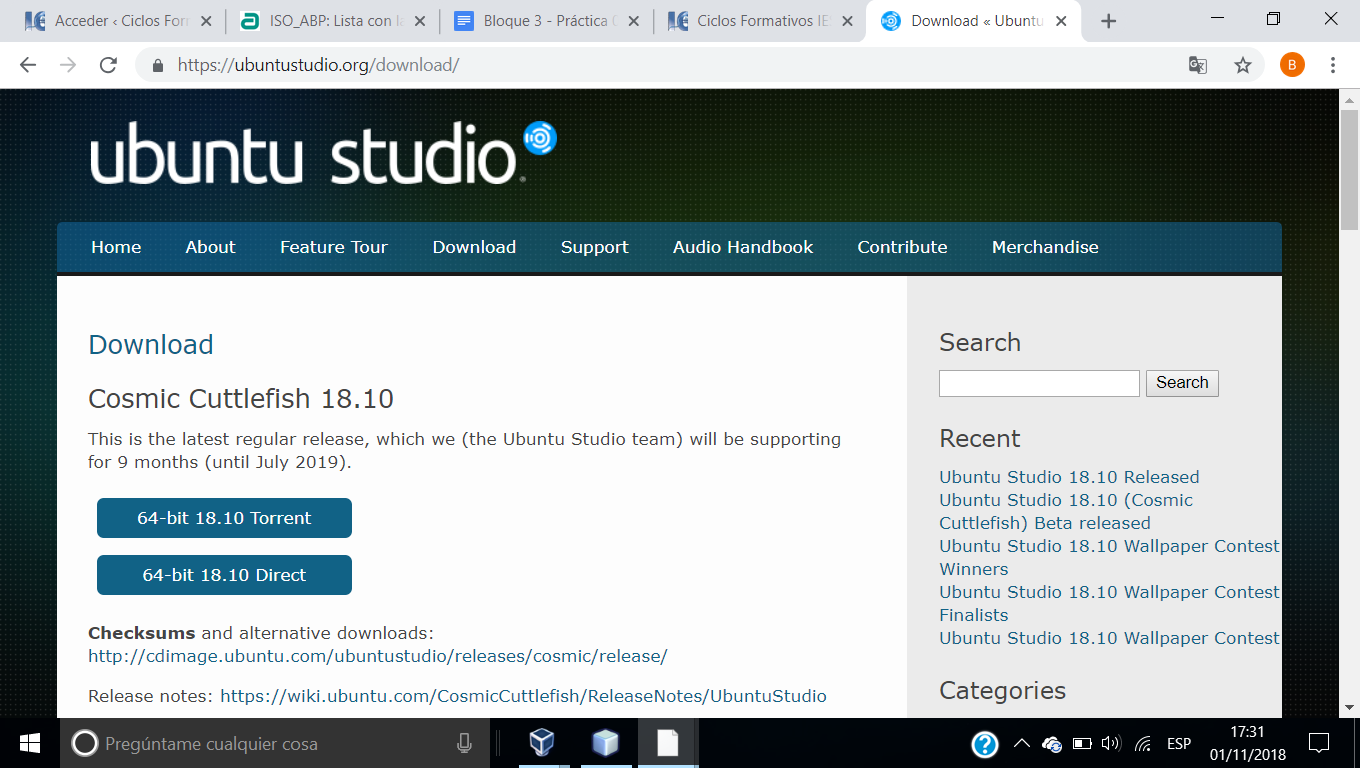The image size is (1360, 768).
Task: Click the Cortana microphone icon
Action: [x=464, y=743]
